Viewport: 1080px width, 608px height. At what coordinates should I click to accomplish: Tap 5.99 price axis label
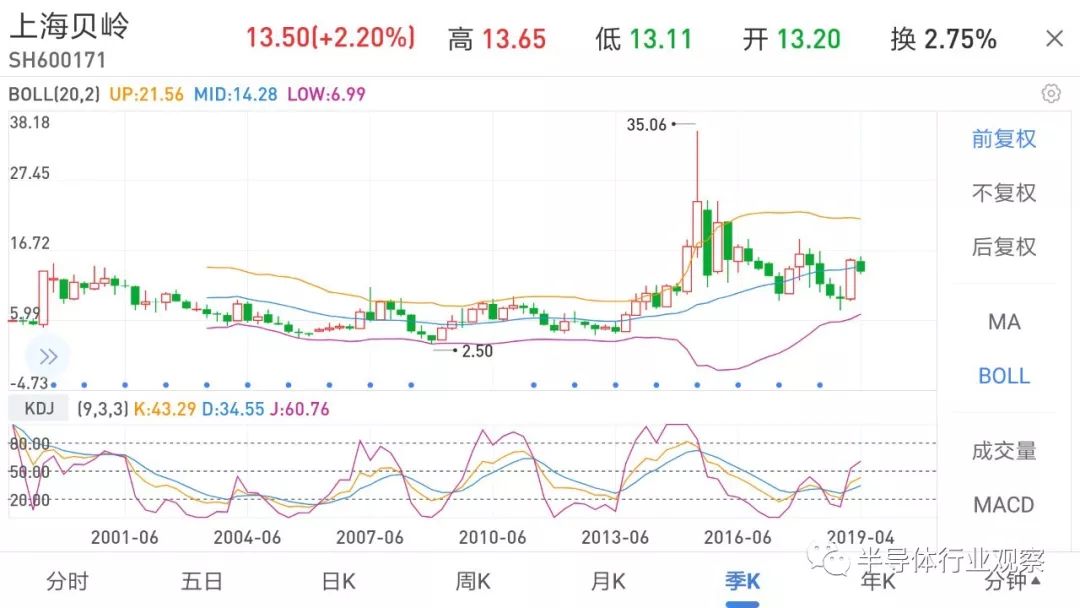click(x=25, y=313)
